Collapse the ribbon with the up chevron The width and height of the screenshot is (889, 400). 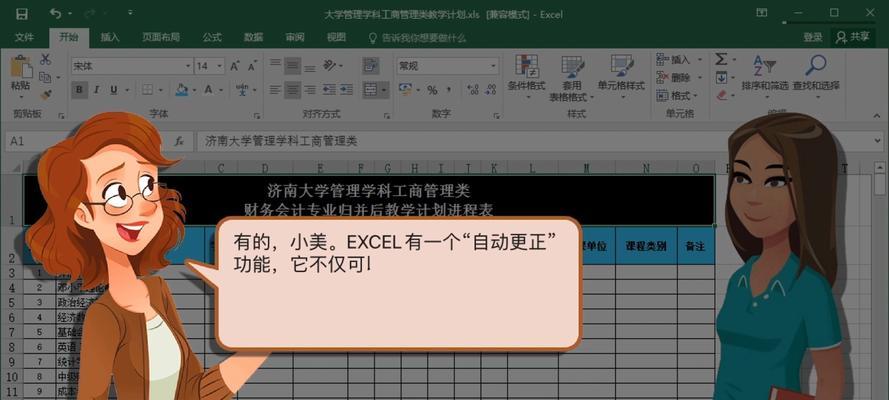[878, 116]
